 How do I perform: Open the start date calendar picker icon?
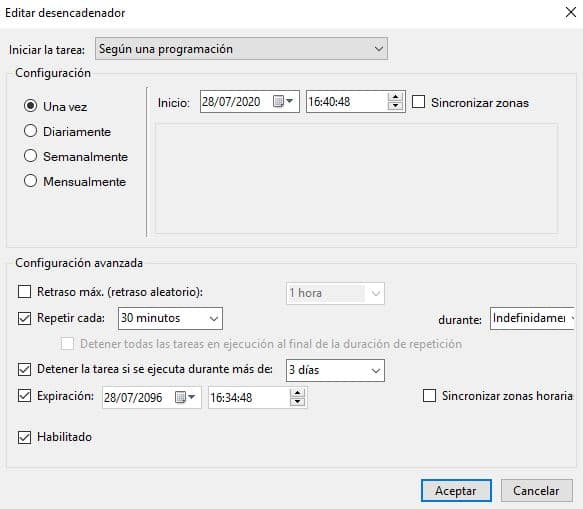tap(283, 101)
